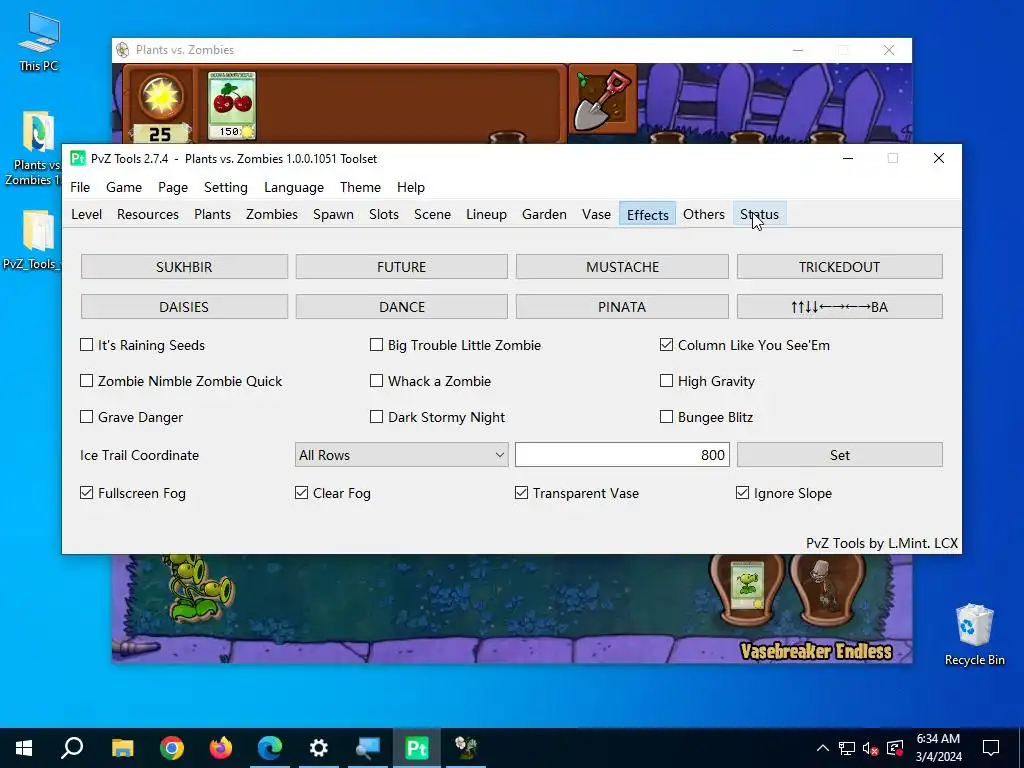Image resolution: width=1024 pixels, height=768 pixels.
Task: Enable Whack a Zombie
Action: pos(376,381)
